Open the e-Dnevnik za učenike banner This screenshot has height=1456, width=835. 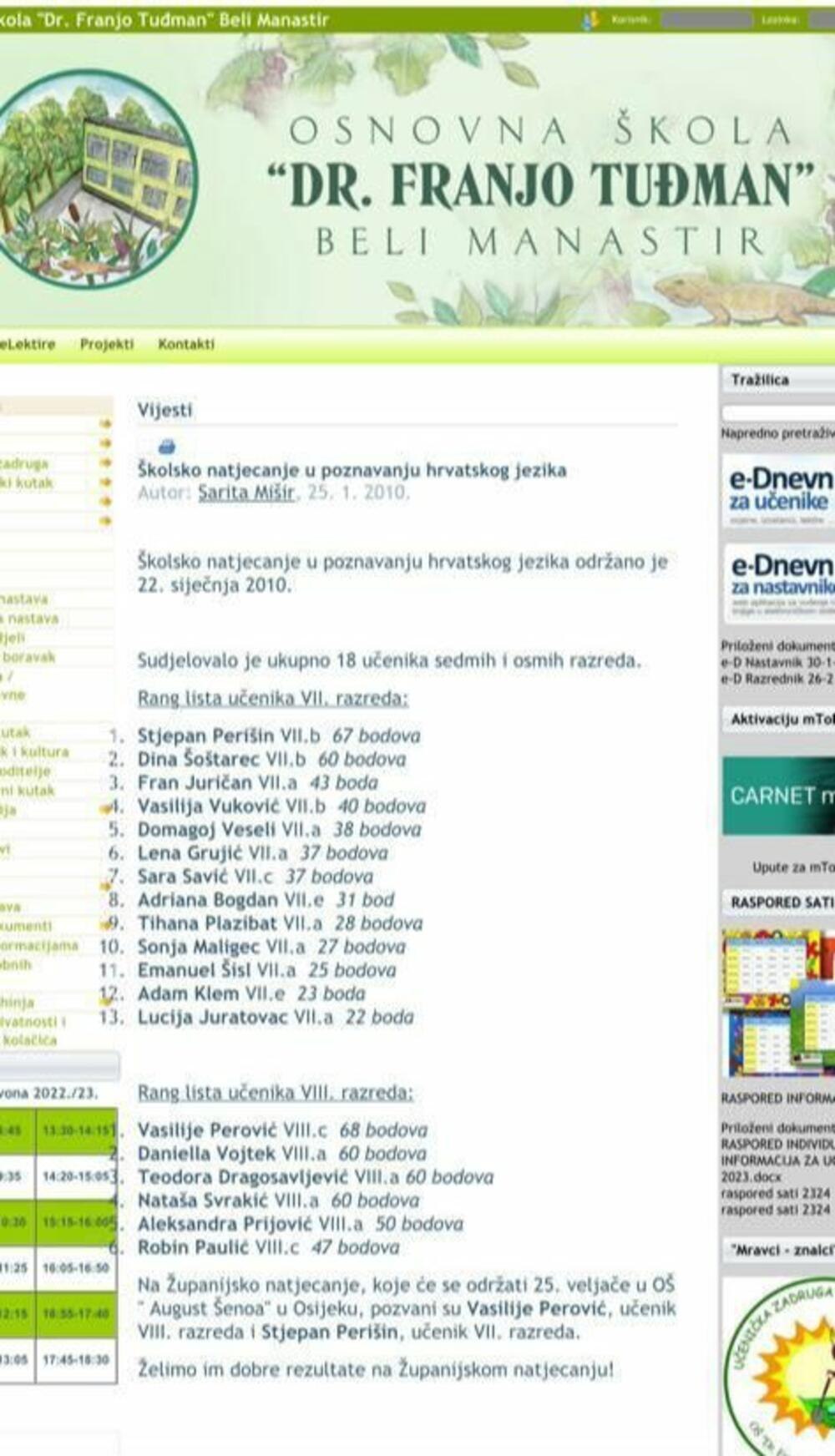point(780,491)
